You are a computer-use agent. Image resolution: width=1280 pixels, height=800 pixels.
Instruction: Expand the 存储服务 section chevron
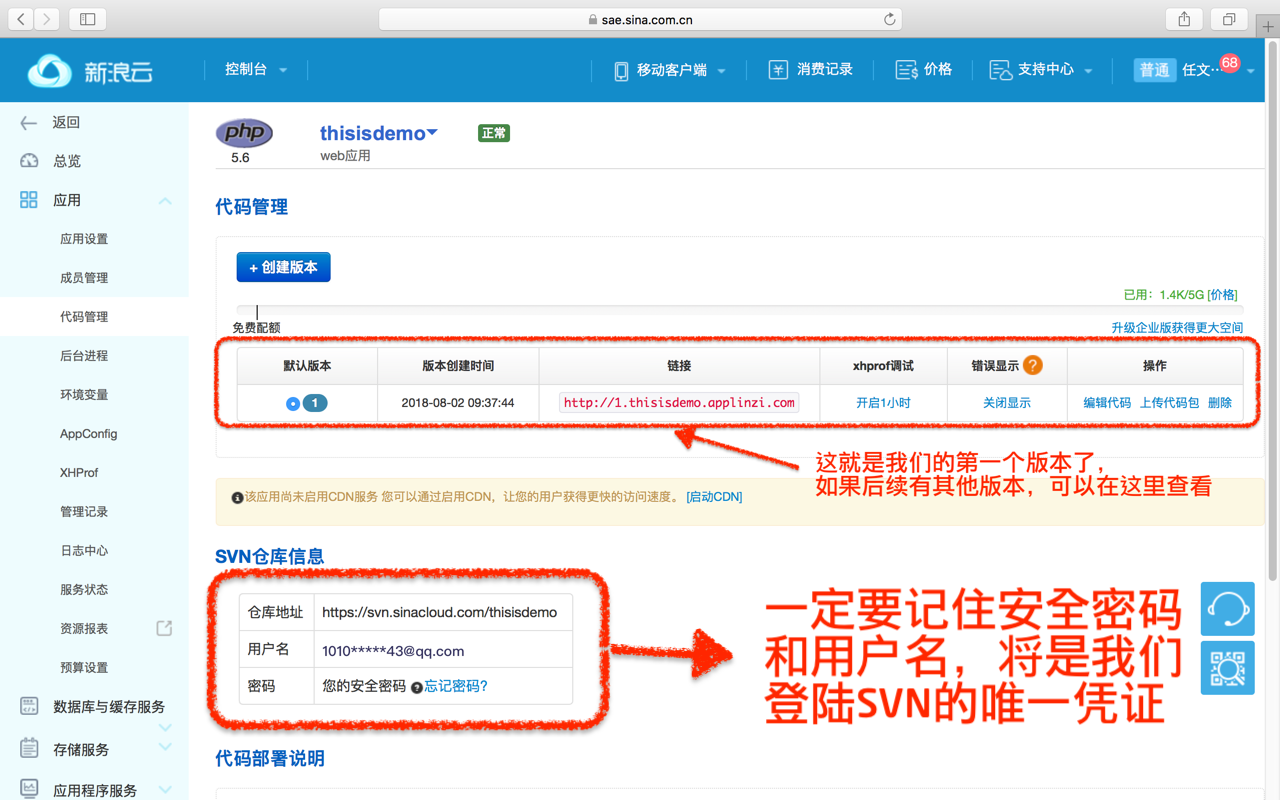pos(165,746)
